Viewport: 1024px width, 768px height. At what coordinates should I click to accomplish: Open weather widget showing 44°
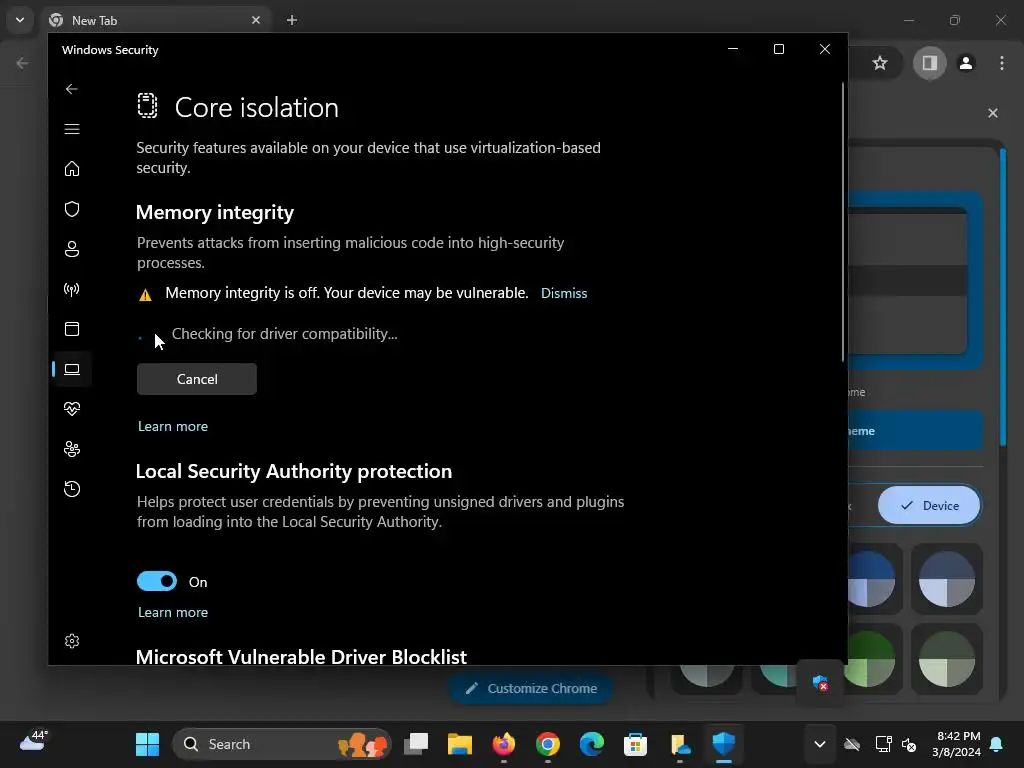click(34, 742)
